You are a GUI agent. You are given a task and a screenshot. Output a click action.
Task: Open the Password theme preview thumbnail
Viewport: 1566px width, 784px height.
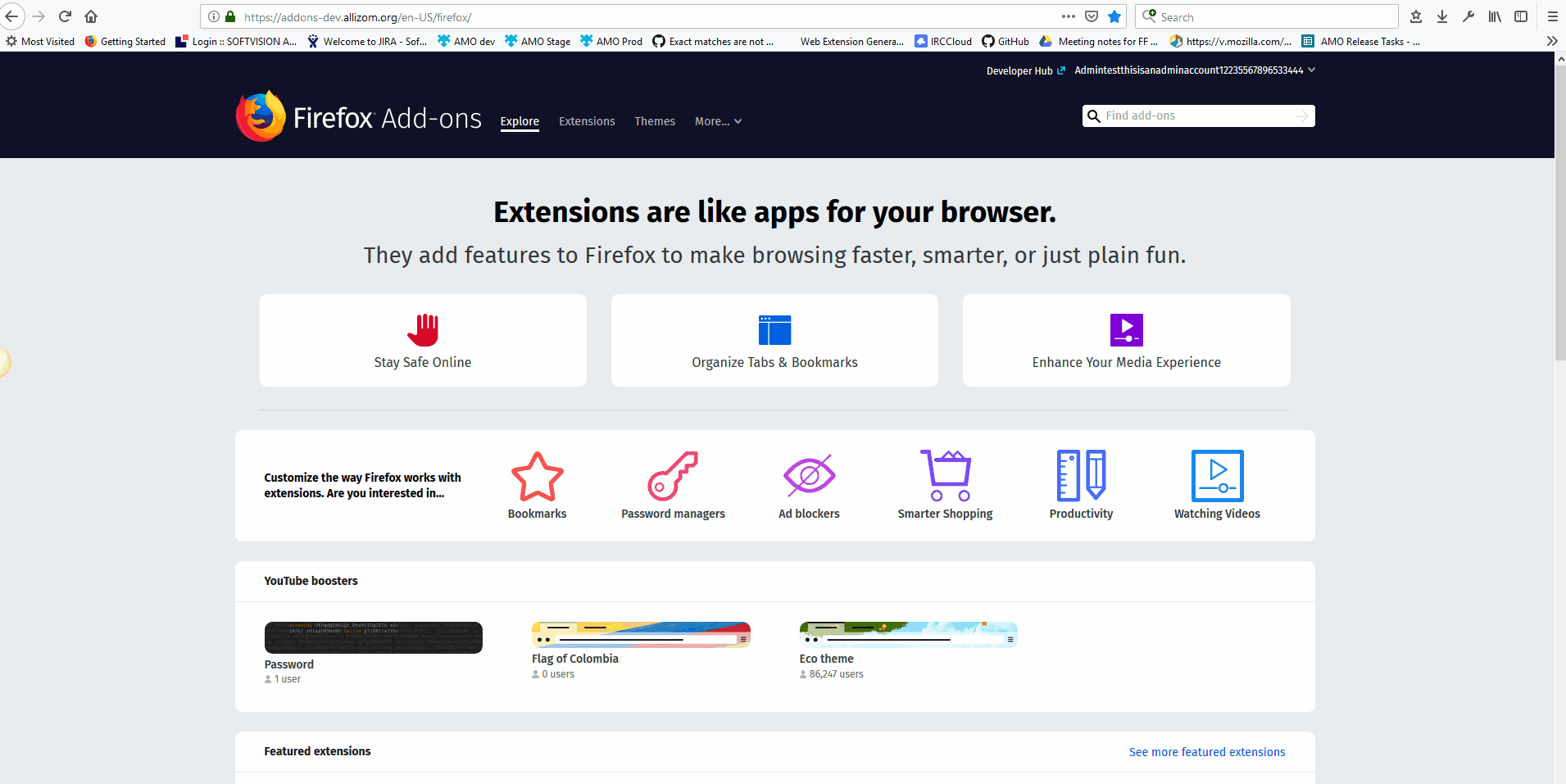click(374, 637)
